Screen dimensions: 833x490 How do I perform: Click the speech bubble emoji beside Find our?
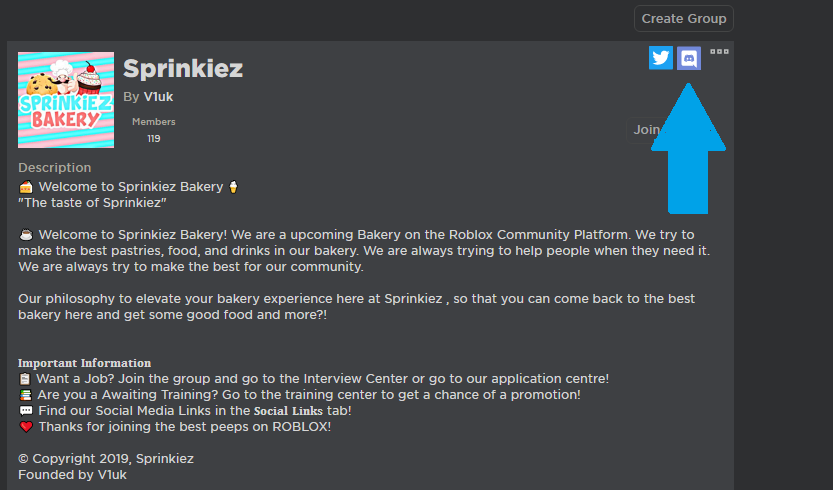[x=25, y=411]
